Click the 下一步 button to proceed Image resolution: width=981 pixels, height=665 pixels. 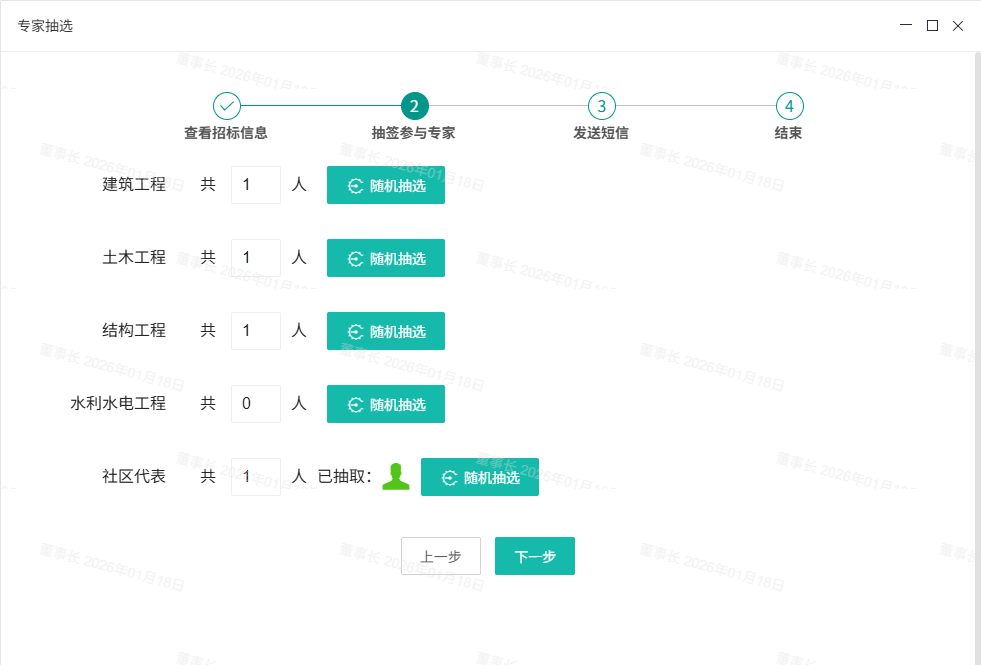(534, 555)
